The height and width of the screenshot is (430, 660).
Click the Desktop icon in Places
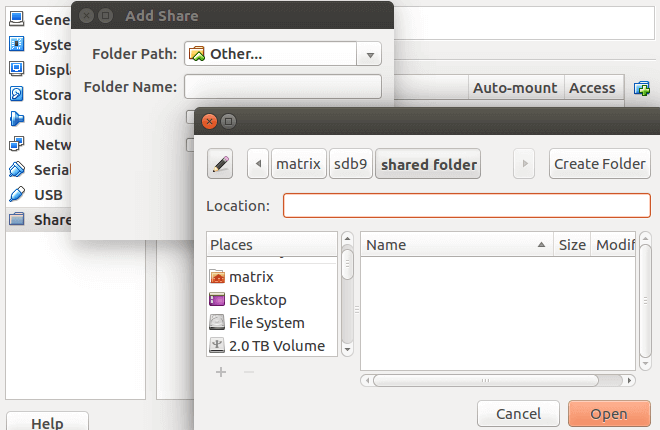click(218, 300)
